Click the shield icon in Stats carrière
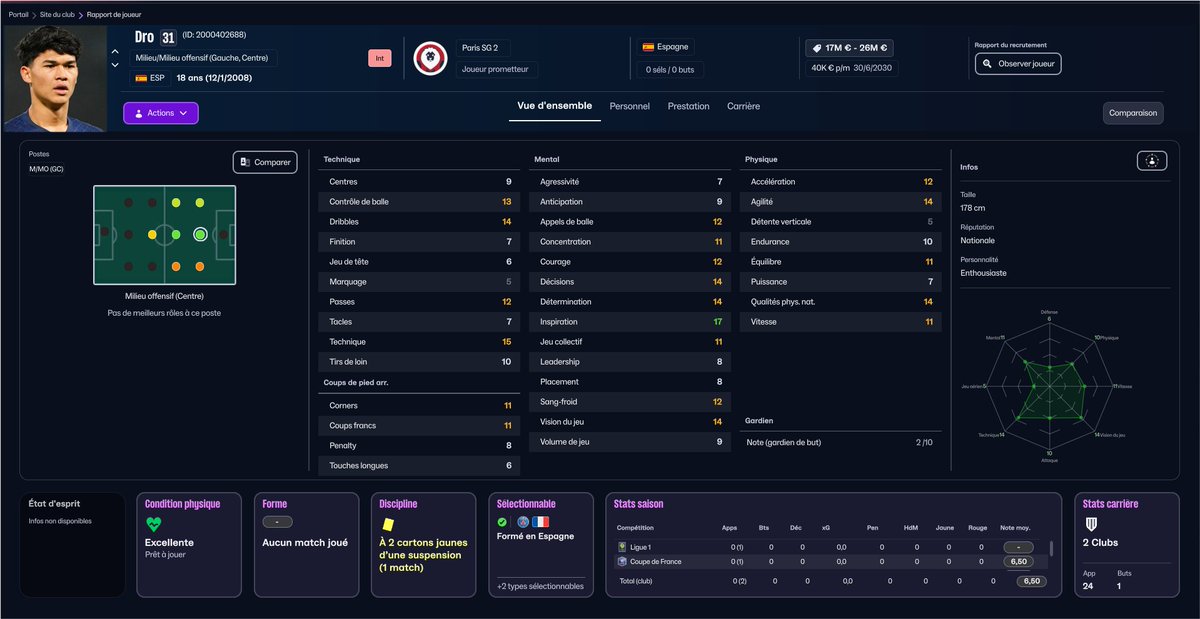 (1091, 524)
